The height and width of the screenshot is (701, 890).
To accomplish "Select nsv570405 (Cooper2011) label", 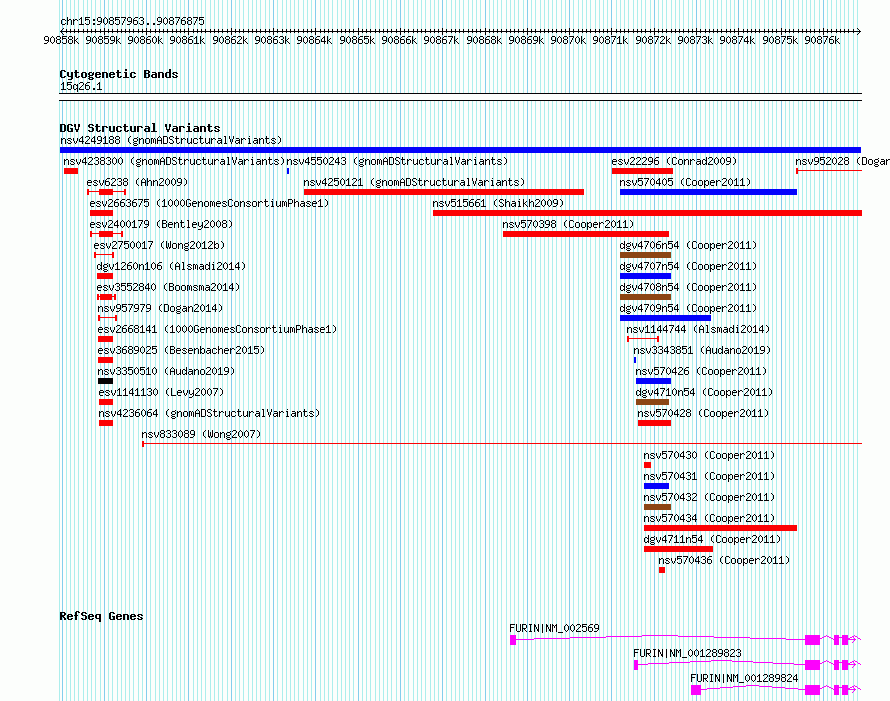I will click(x=685, y=182).
